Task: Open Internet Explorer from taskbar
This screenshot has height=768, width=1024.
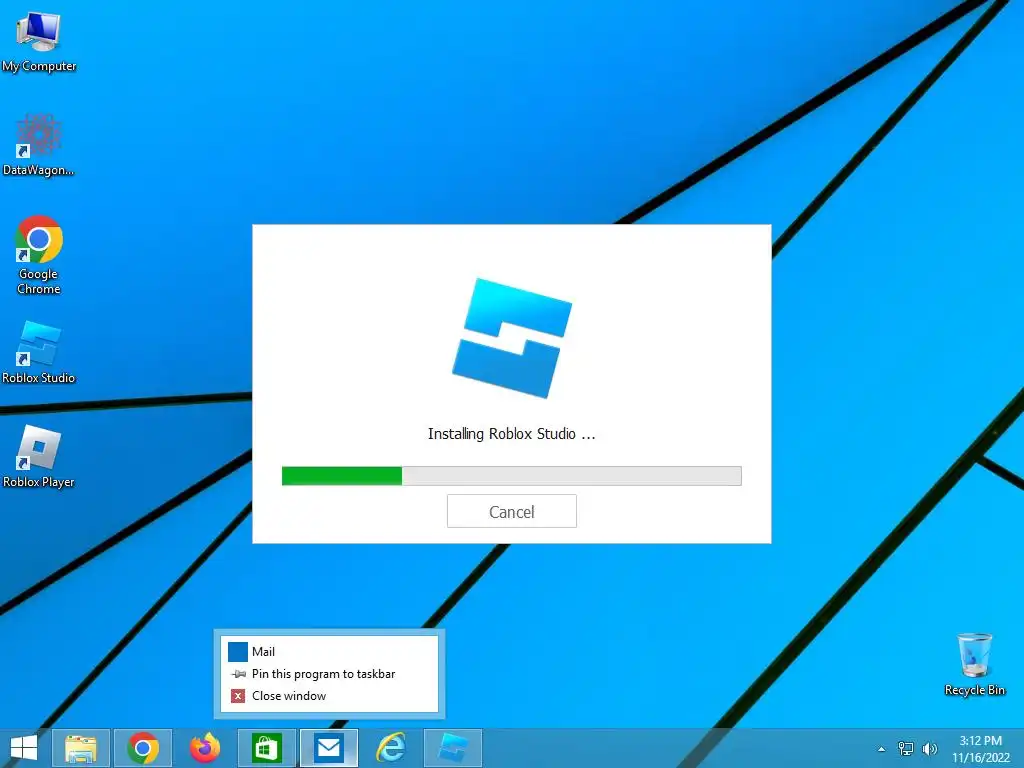Action: coord(391,748)
